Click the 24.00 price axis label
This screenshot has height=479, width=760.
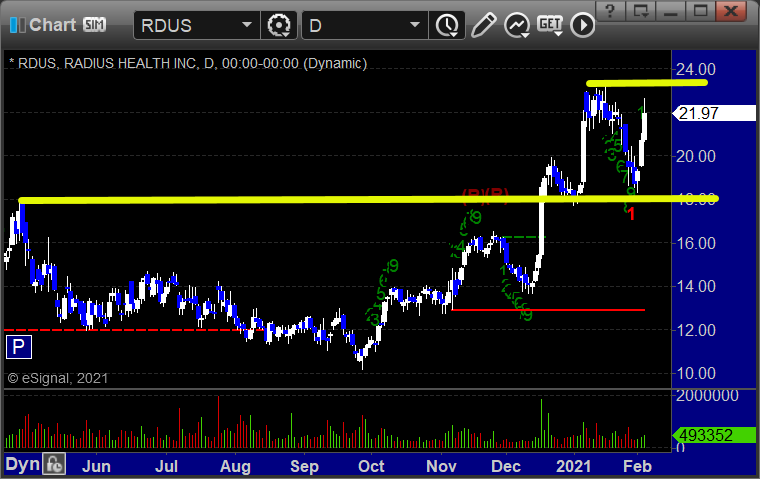click(x=696, y=69)
